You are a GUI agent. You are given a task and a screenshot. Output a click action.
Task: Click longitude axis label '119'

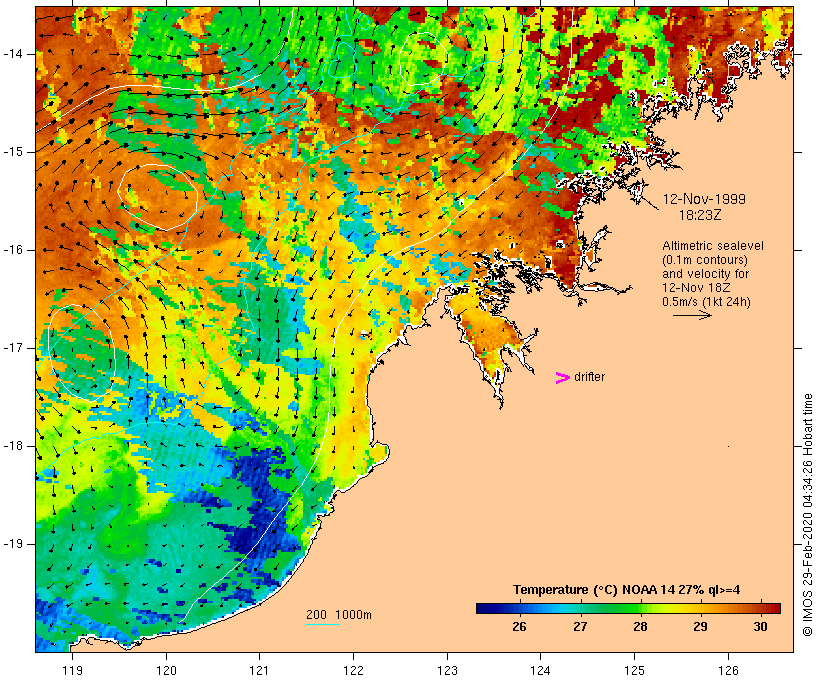[x=72, y=670]
